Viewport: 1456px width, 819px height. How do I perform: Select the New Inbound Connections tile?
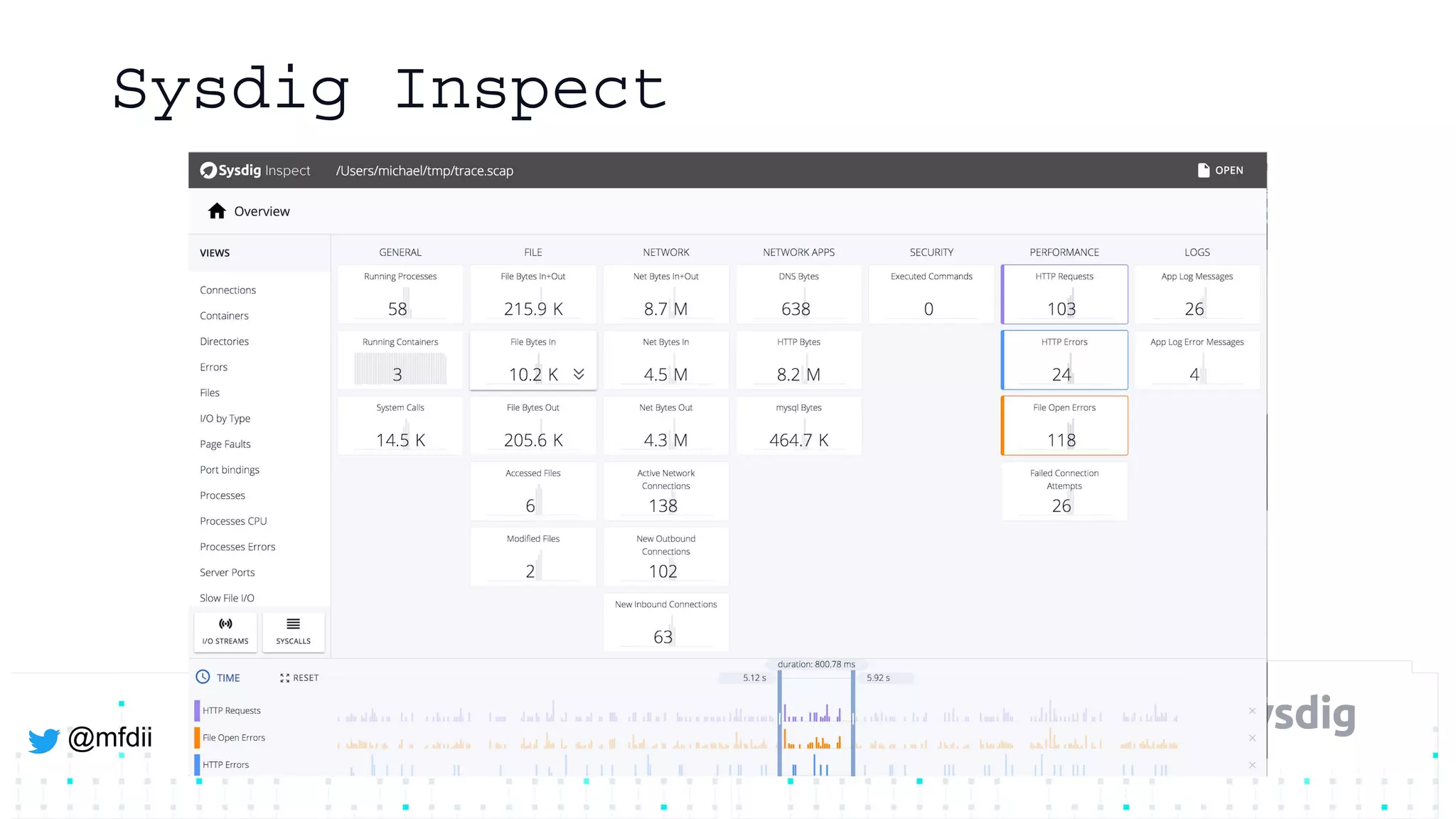pos(666,622)
